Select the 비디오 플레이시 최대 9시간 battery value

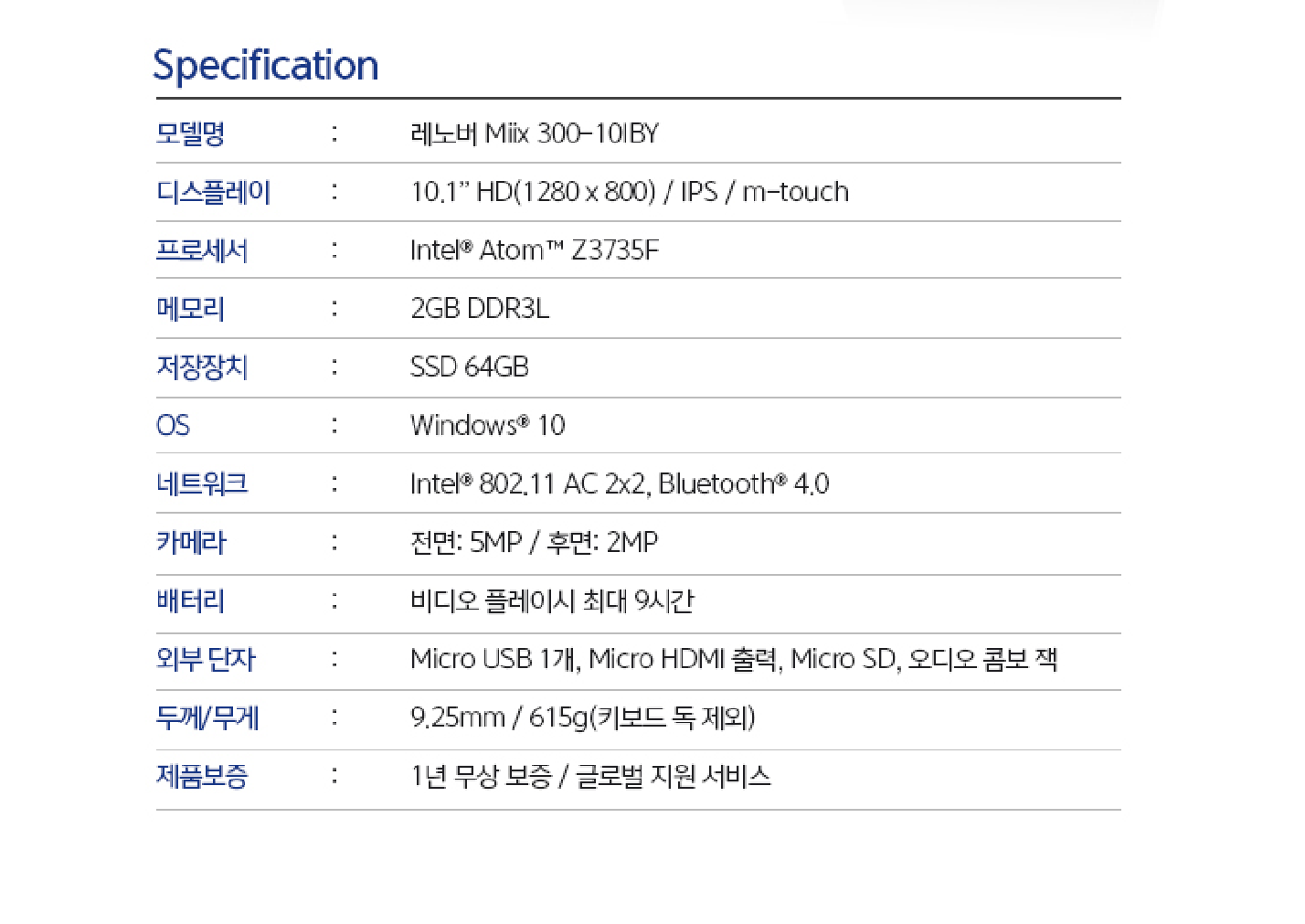click(552, 600)
